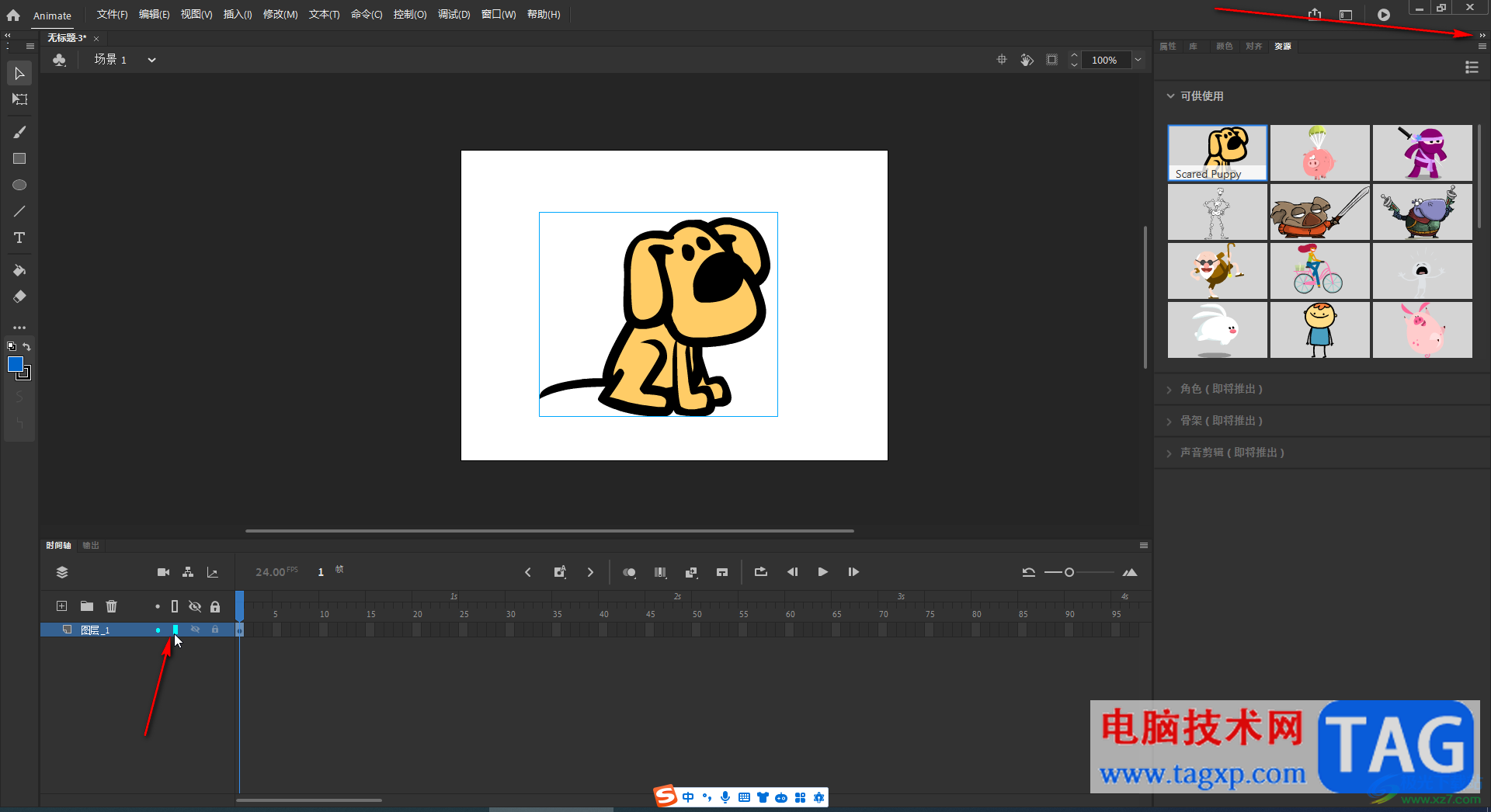Screen dimensions: 1491x812
Task: Go to next keyframe
Action: pyautogui.click(x=590, y=572)
